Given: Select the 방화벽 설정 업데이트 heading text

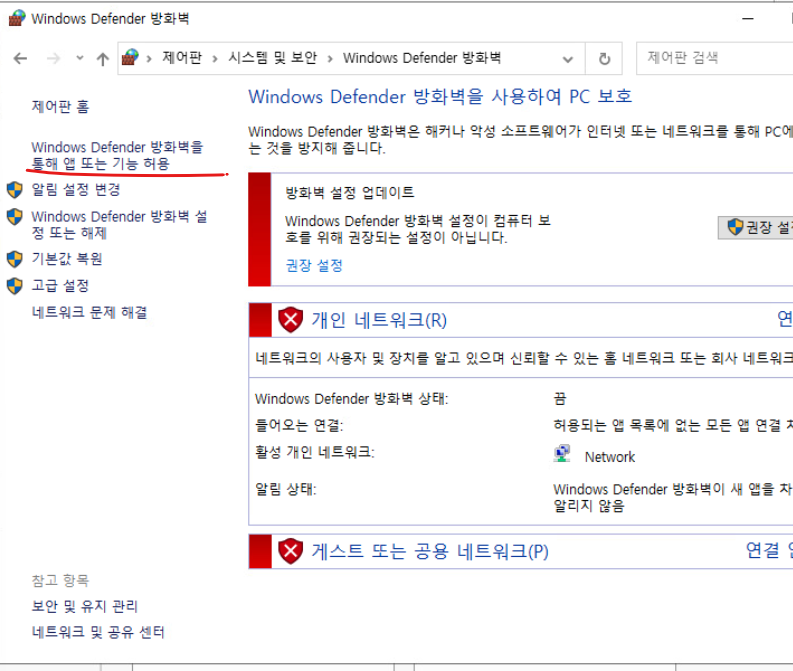Looking at the screenshot, I should click(x=349, y=193).
